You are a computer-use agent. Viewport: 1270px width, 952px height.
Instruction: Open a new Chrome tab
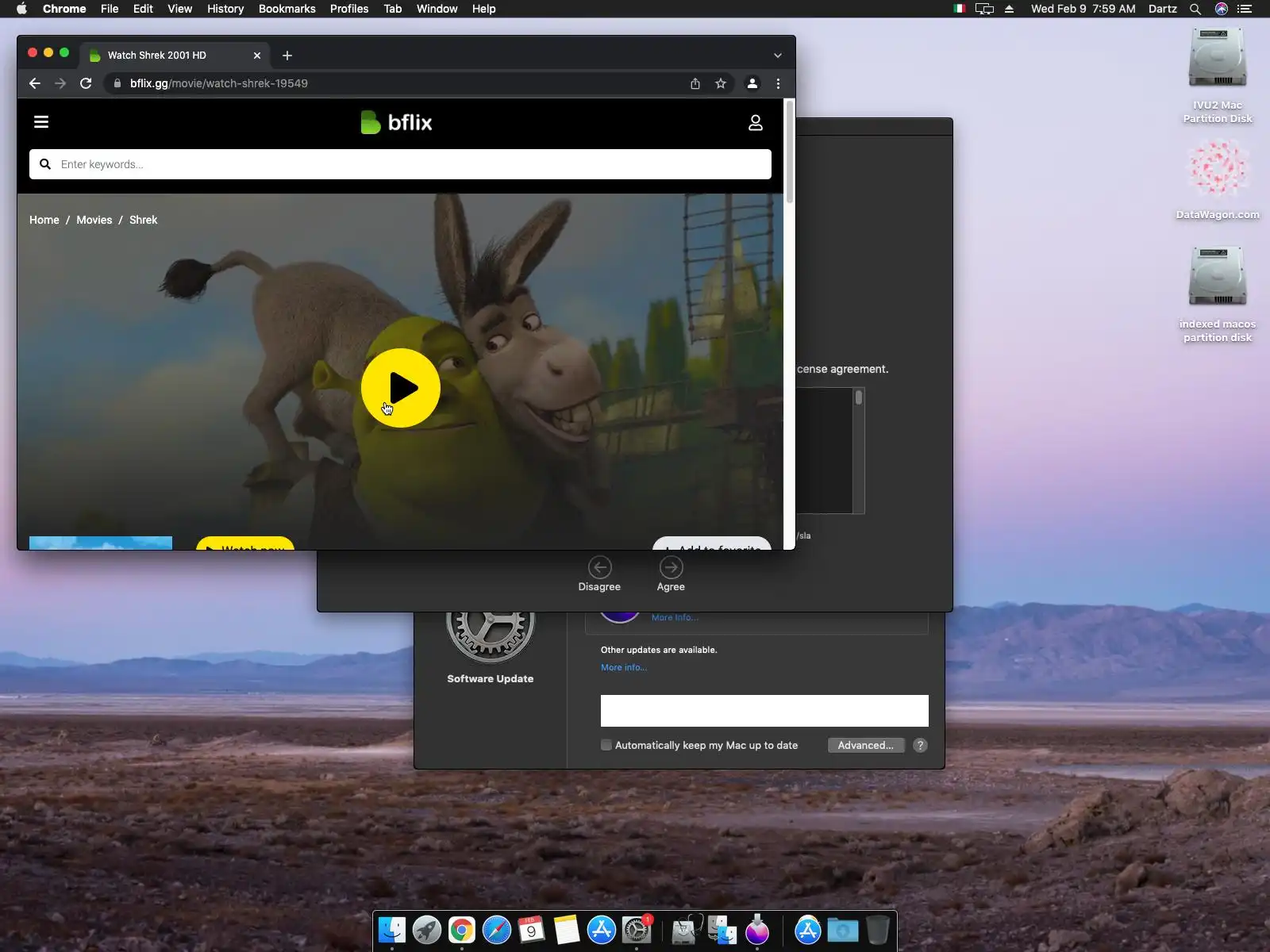pyautogui.click(x=287, y=56)
